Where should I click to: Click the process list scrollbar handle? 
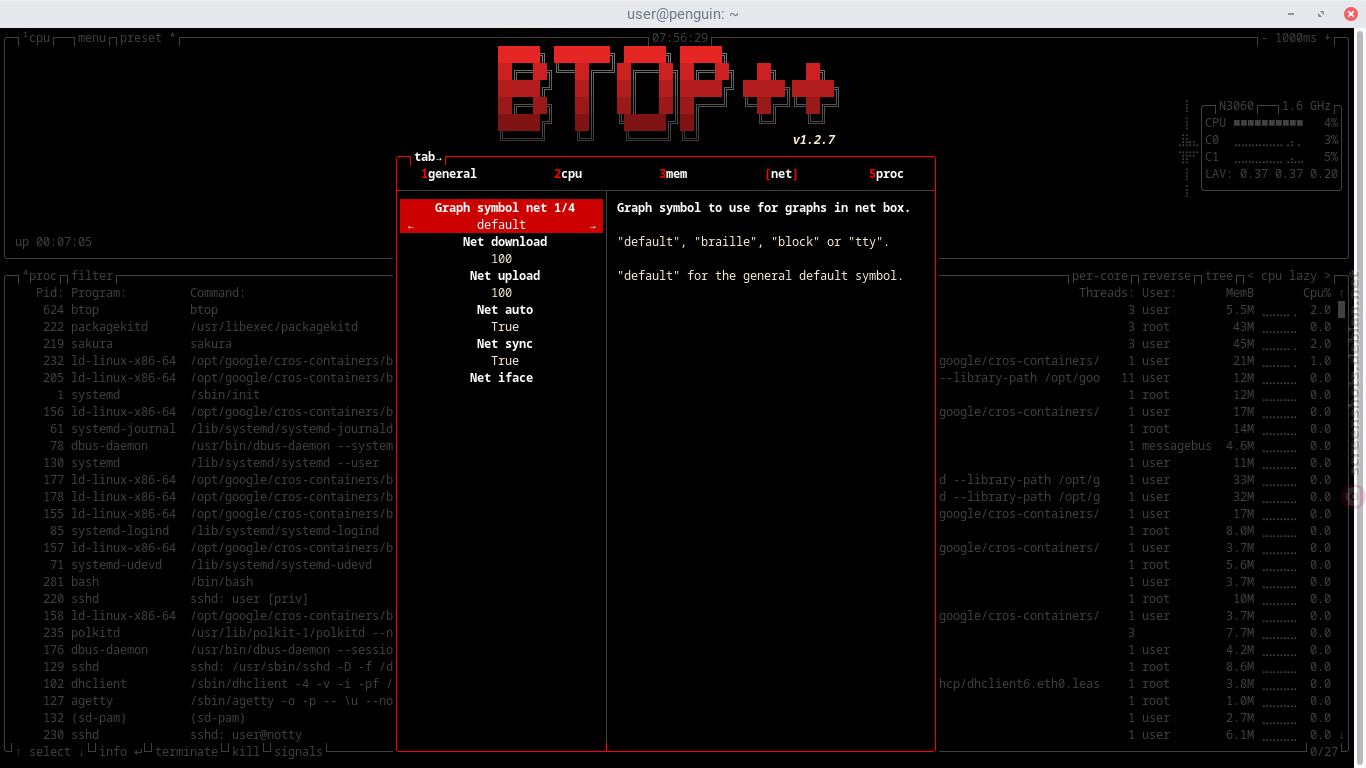[x=1342, y=309]
